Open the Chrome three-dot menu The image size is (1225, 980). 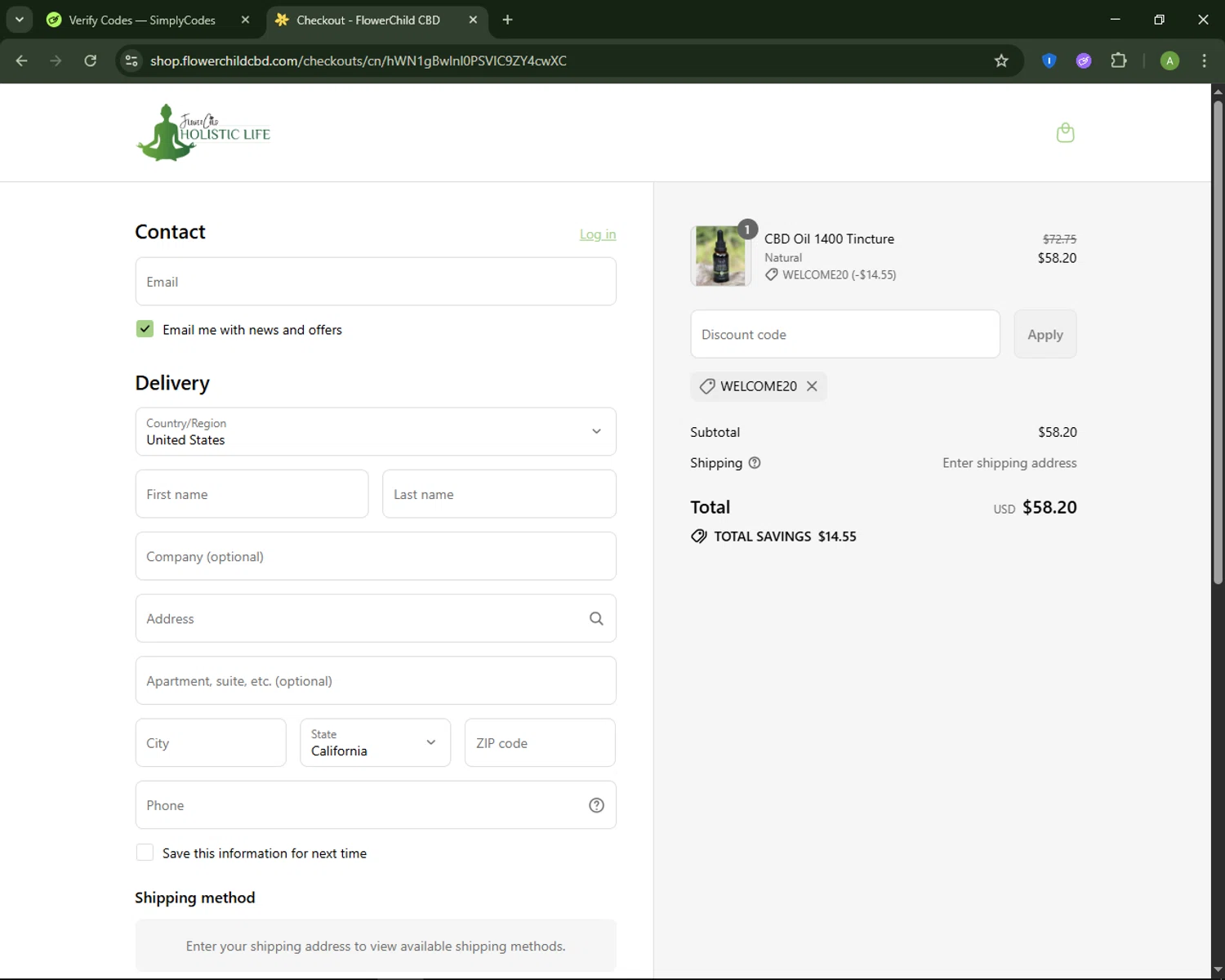(x=1204, y=60)
